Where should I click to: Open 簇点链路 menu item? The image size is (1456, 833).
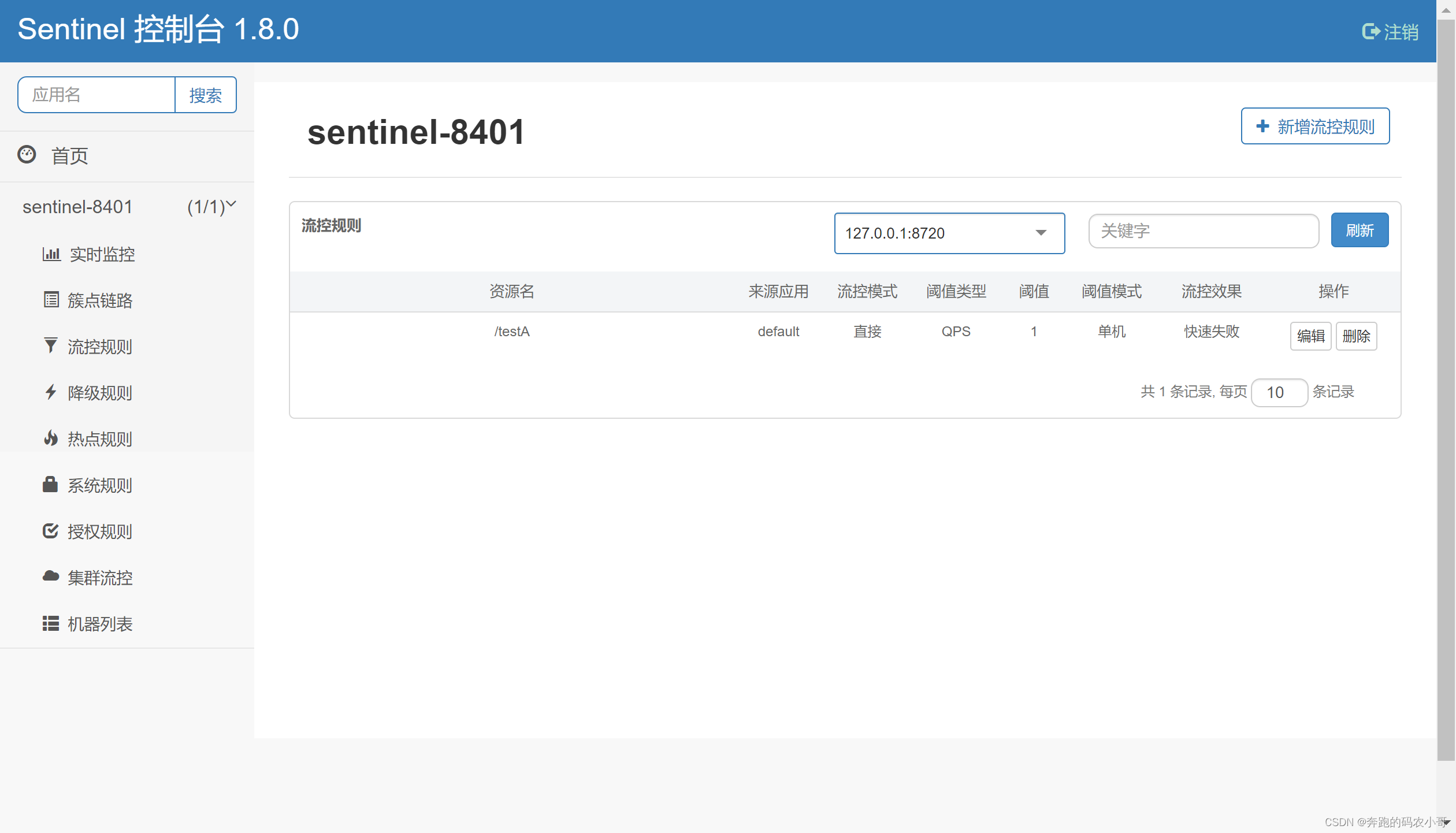click(x=100, y=300)
